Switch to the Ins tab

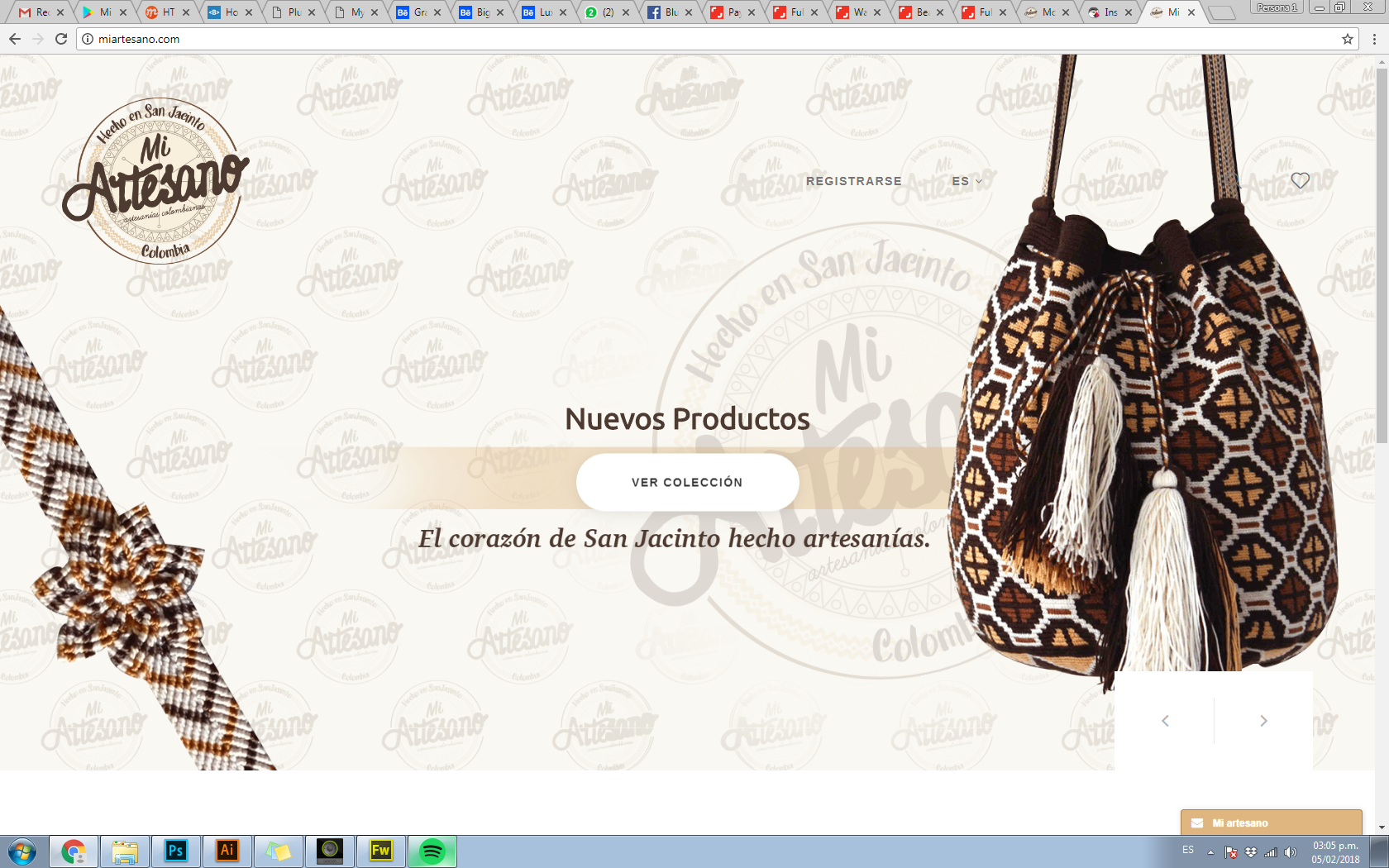(x=1108, y=12)
